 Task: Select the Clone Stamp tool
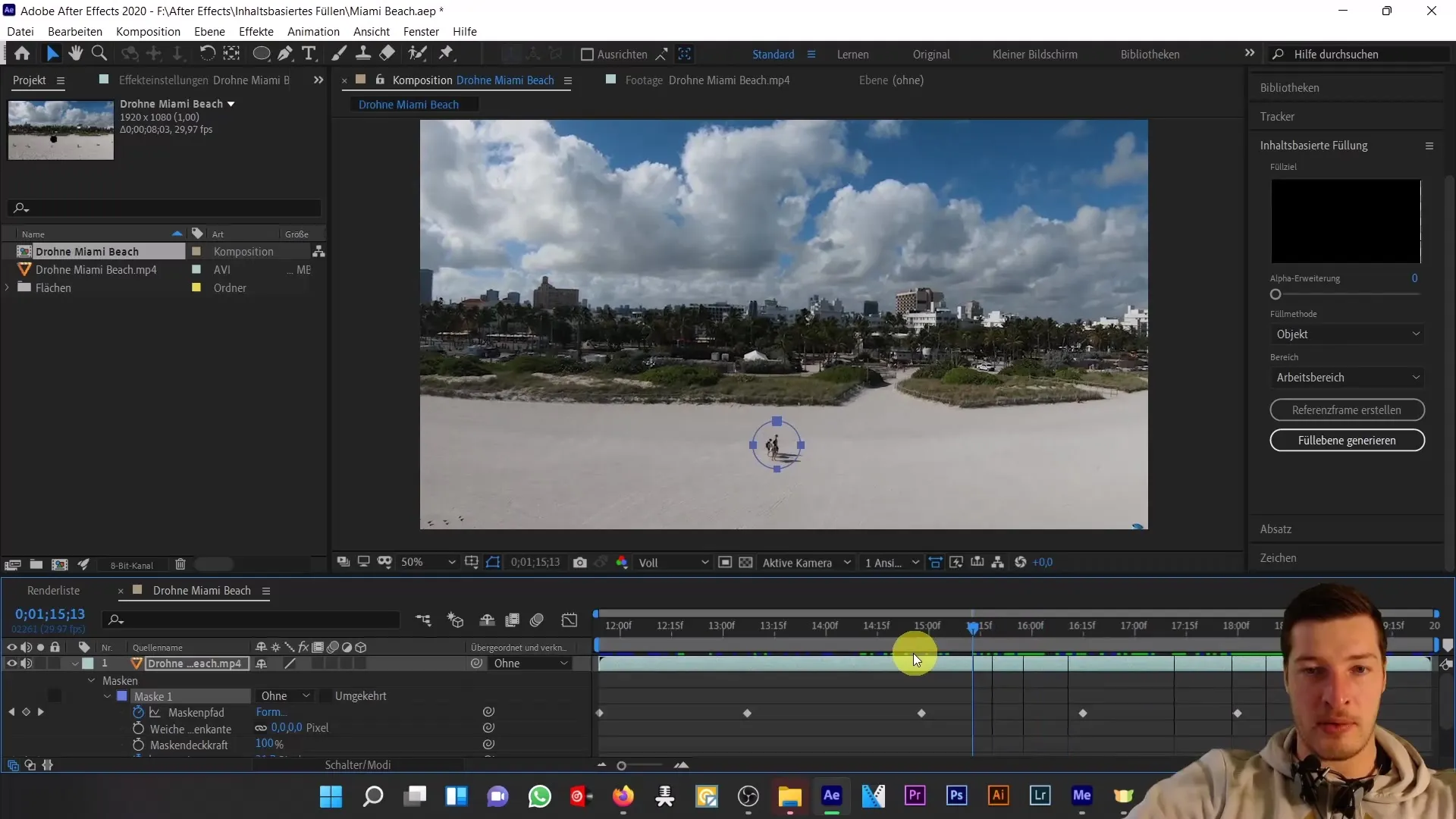pyautogui.click(x=363, y=54)
